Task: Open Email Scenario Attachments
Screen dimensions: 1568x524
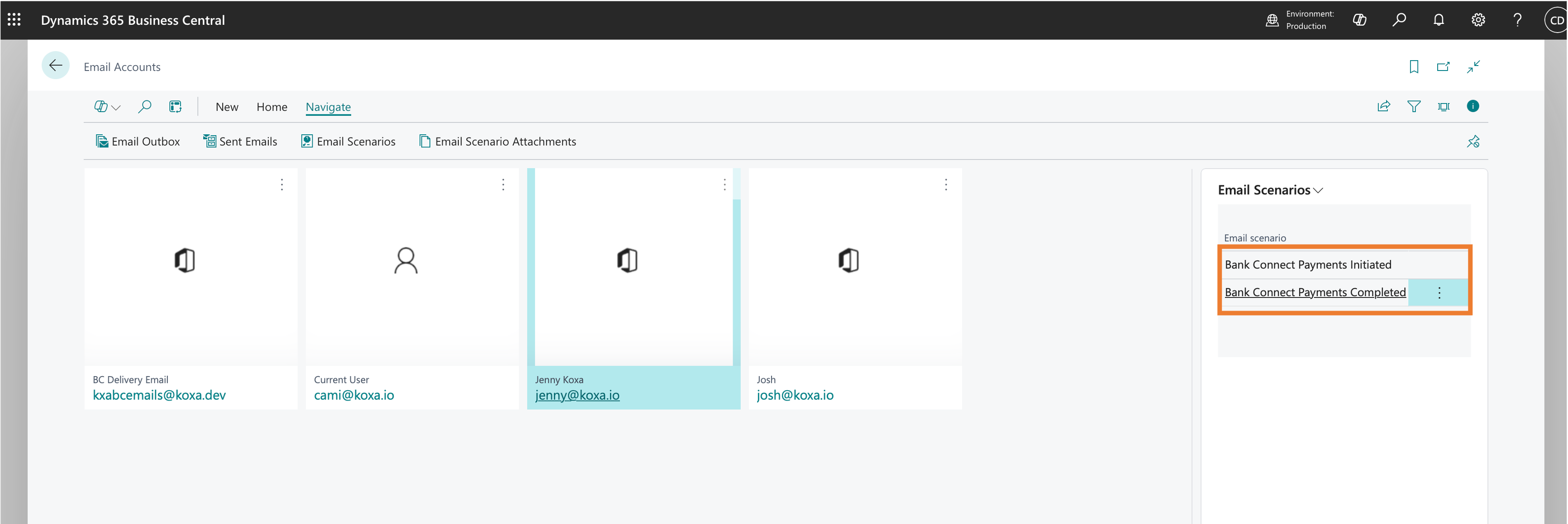Action: (x=498, y=142)
